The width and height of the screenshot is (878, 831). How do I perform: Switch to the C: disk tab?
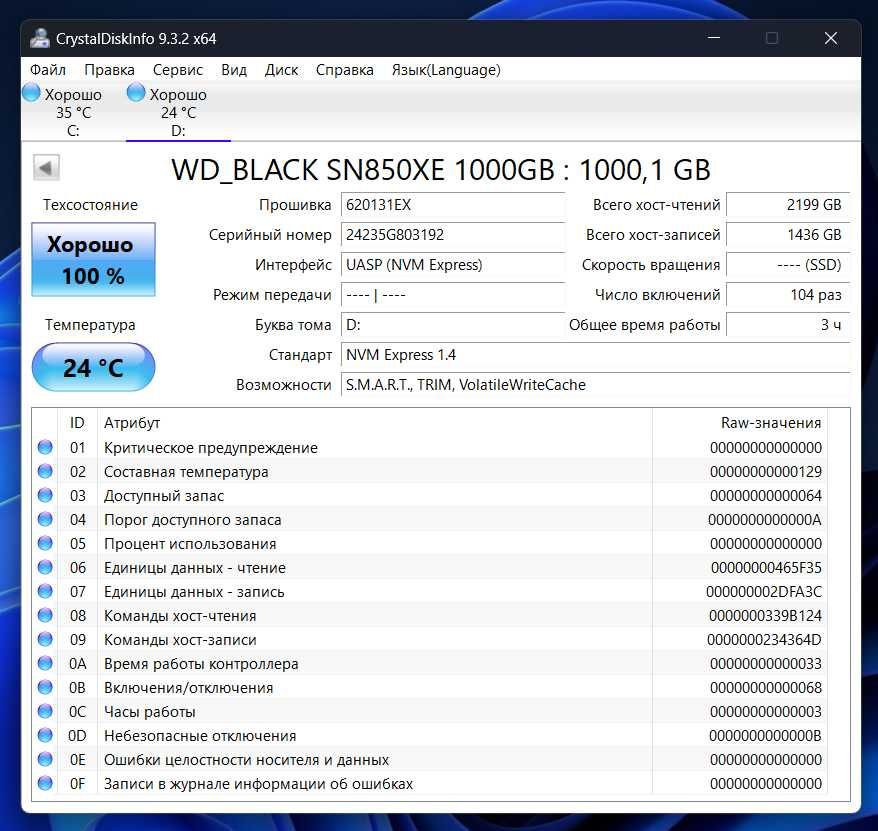click(x=73, y=112)
